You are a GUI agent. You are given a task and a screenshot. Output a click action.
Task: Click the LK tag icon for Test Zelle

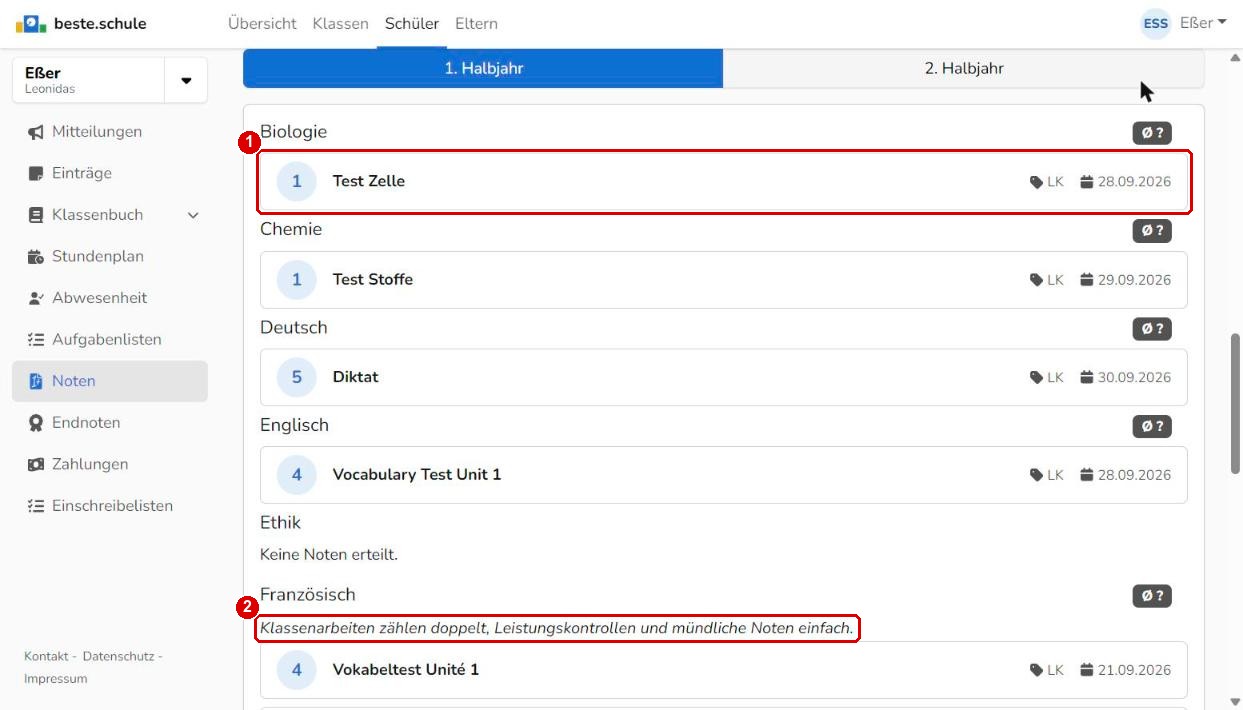(x=1036, y=182)
